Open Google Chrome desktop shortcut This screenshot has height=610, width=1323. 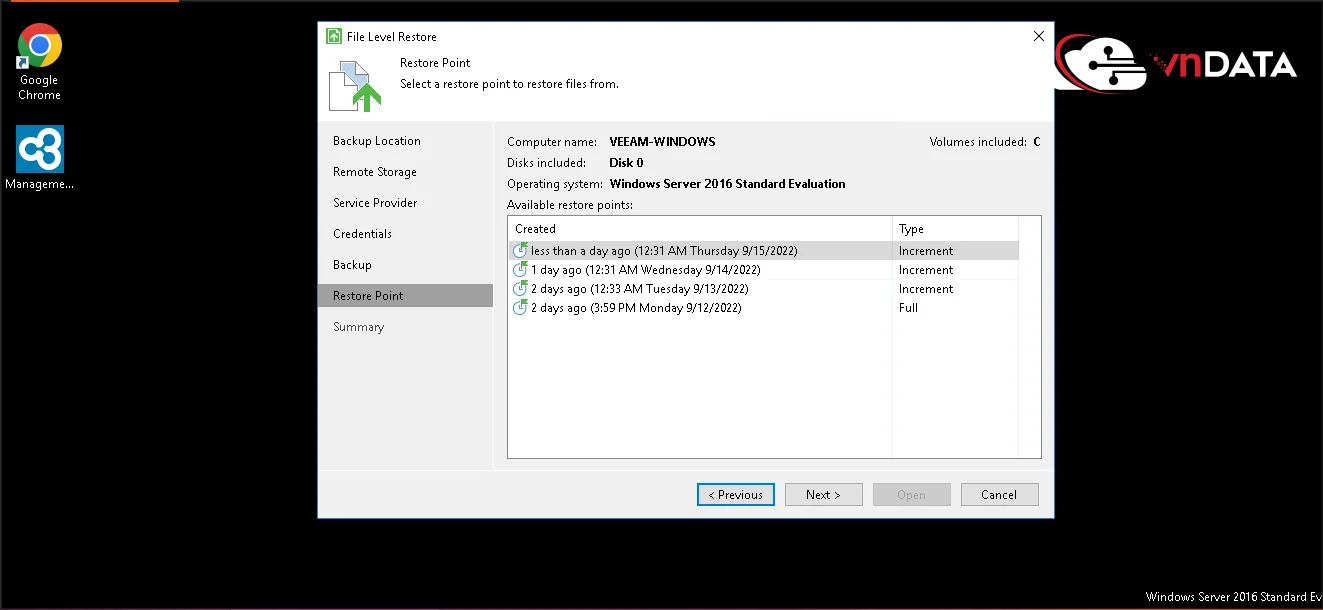tap(40, 63)
